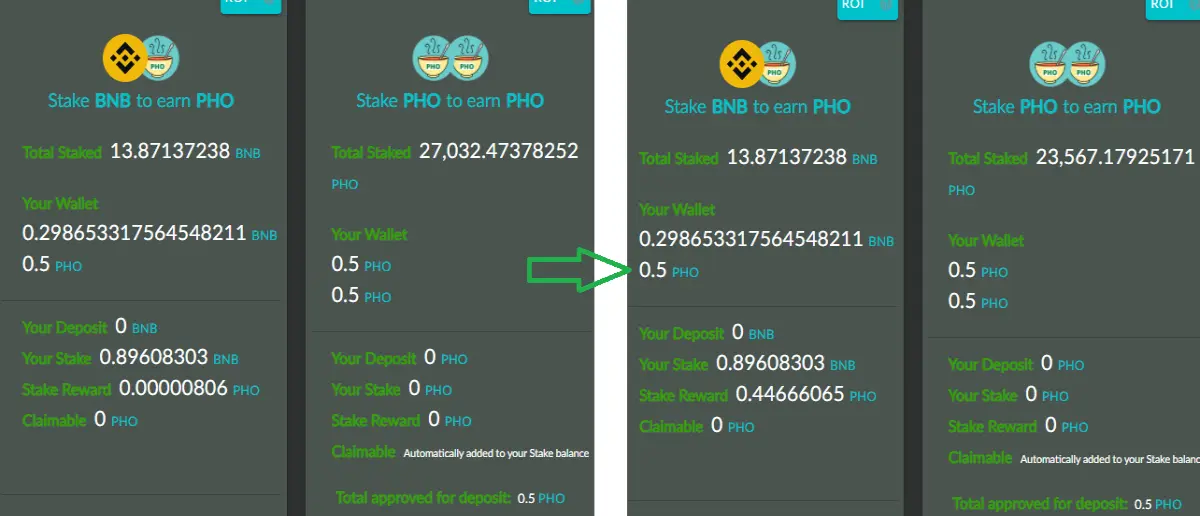Click 'Total Staked' label on the 27,032.47378252 card

click(x=371, y=153)
